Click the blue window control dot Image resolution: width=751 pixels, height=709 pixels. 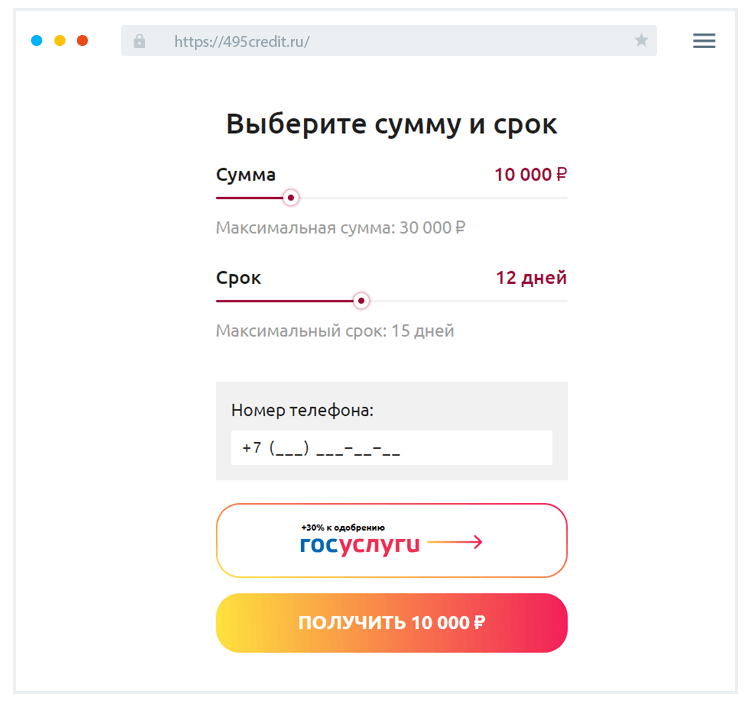point(37,41)
